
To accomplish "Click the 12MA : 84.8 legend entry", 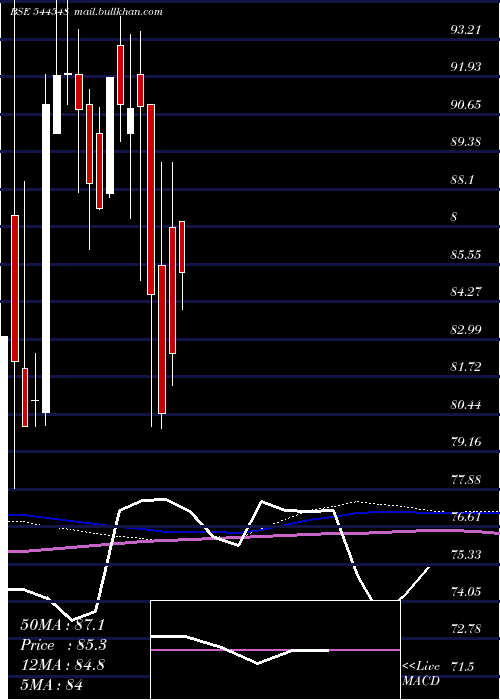I will (62, 665).
